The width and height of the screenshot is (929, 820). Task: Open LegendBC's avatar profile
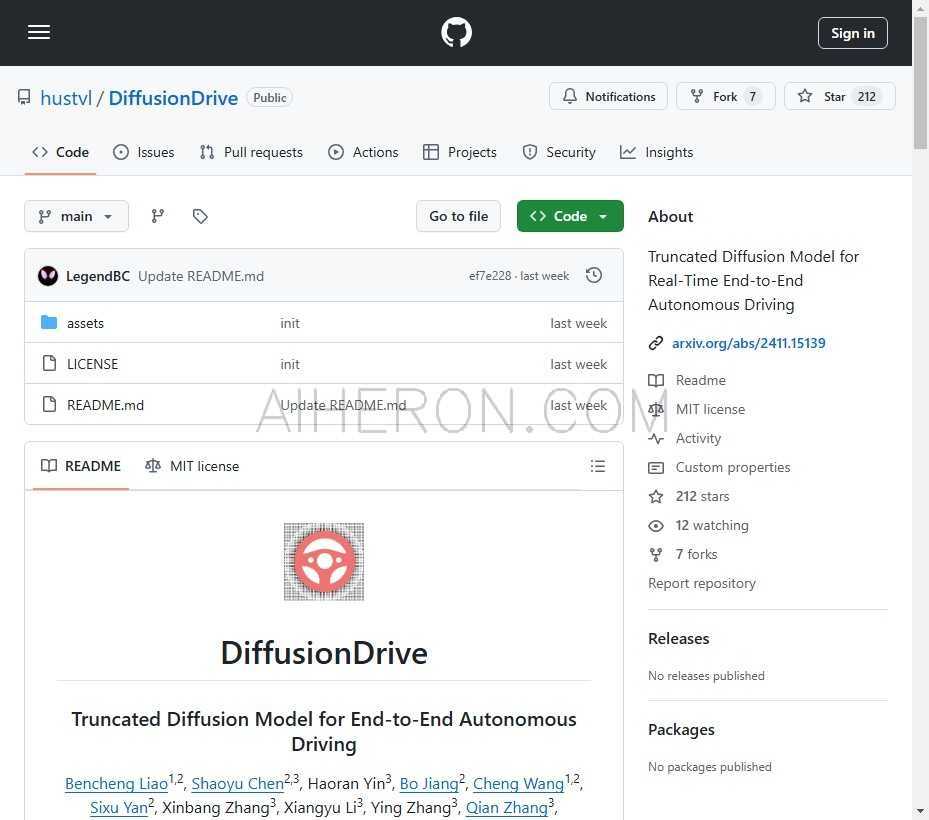point(48,276)
